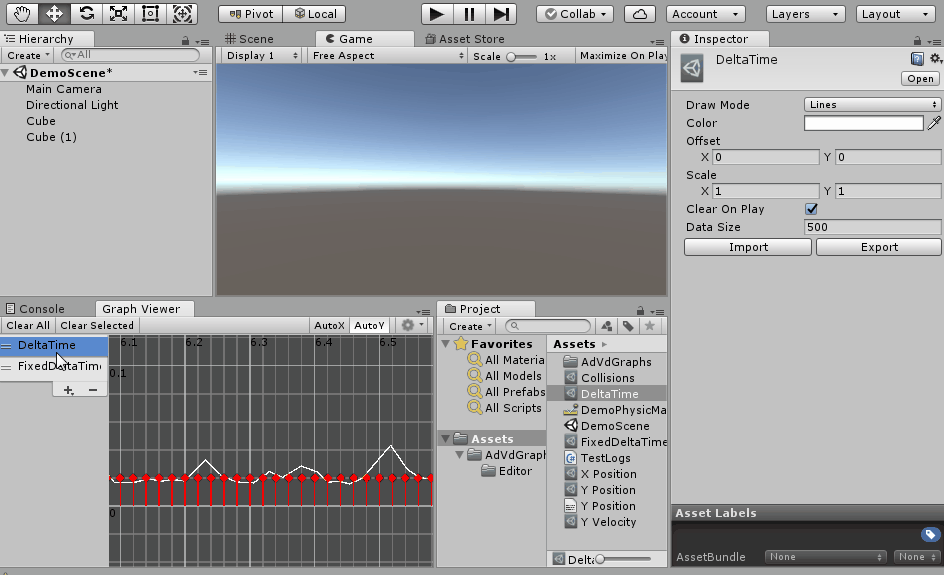Select the DemoScene asset

coord(615,426)
